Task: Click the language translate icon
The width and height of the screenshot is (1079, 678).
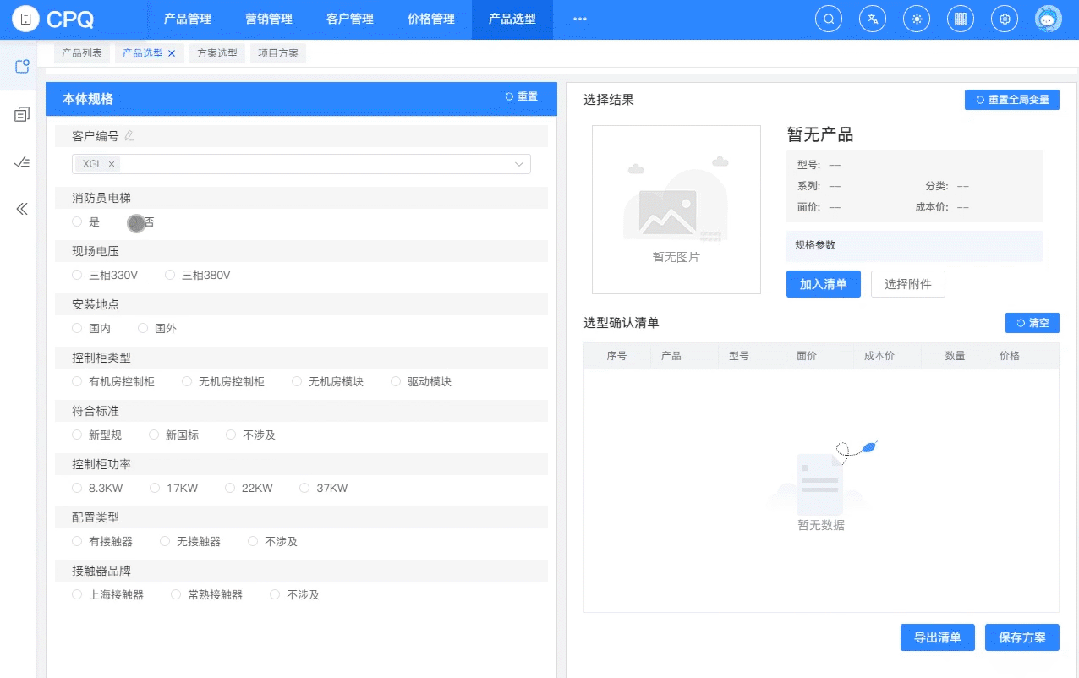Action: pos(873,19)
